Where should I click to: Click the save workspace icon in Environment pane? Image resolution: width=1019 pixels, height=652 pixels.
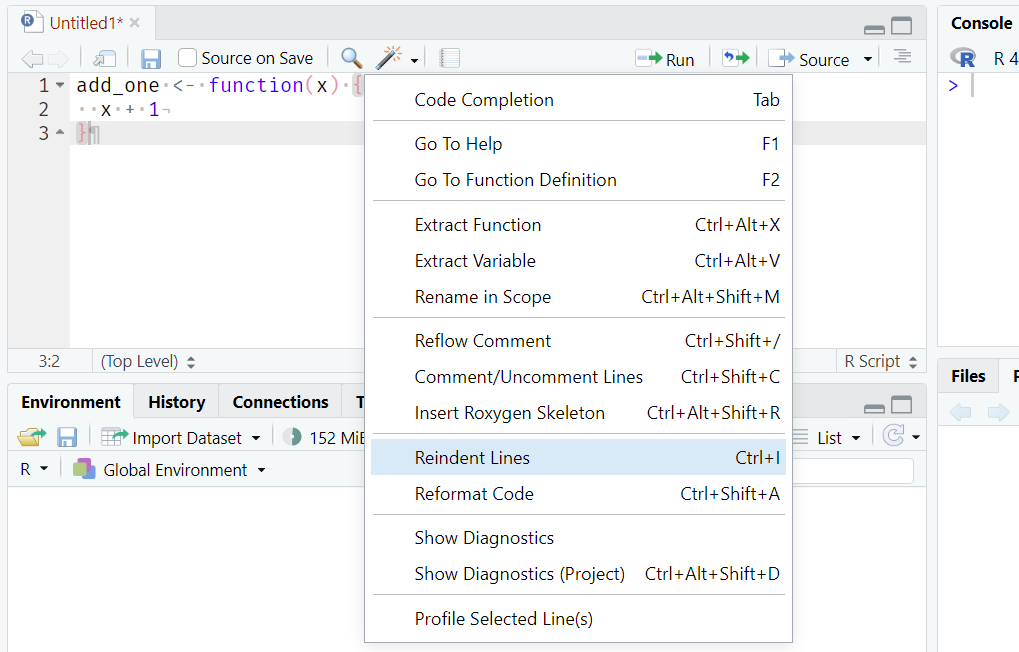tap(67, 437)
